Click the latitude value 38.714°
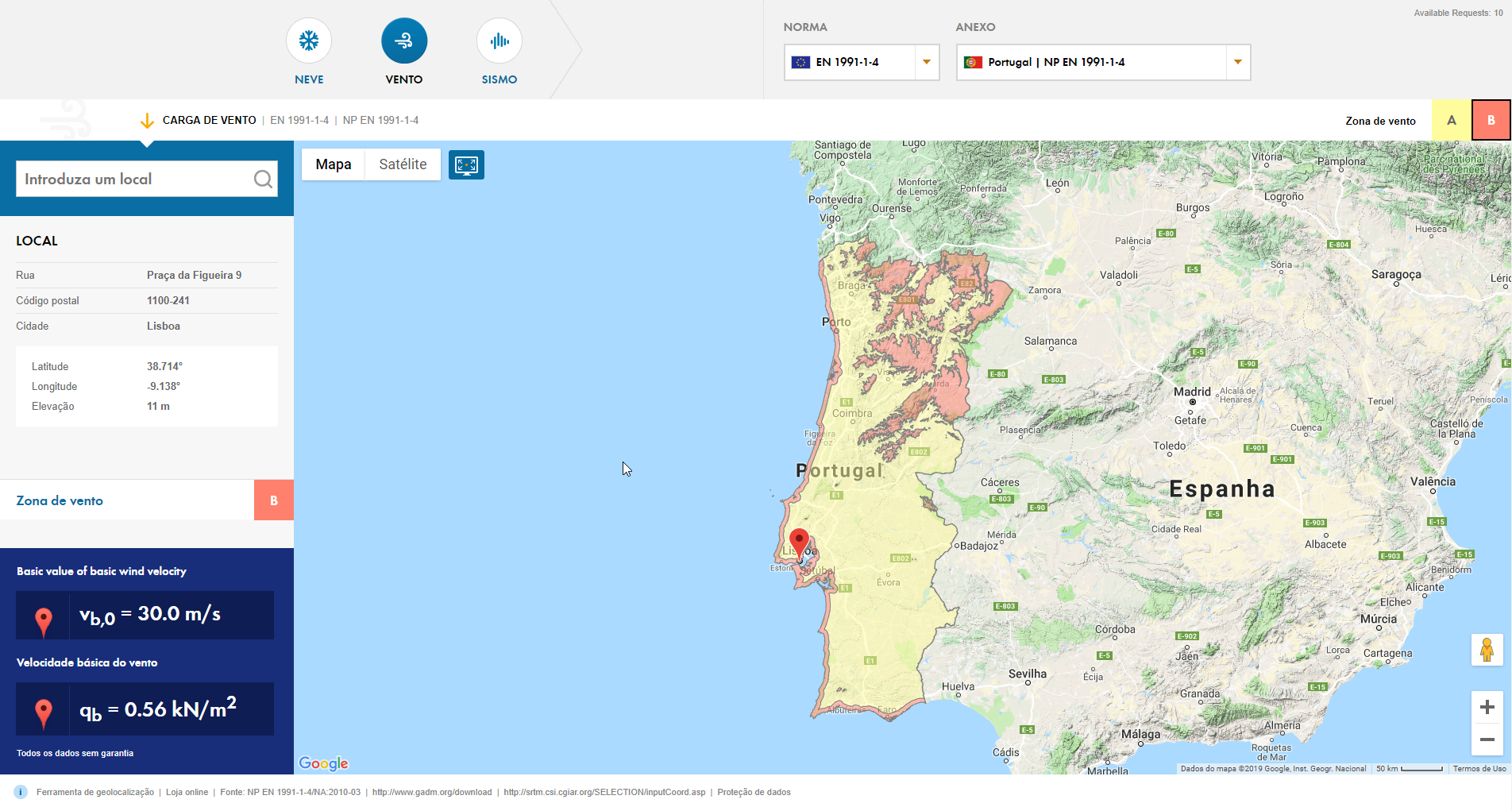The width and height of the screenshot is (1512, 811). coord(164,367)
